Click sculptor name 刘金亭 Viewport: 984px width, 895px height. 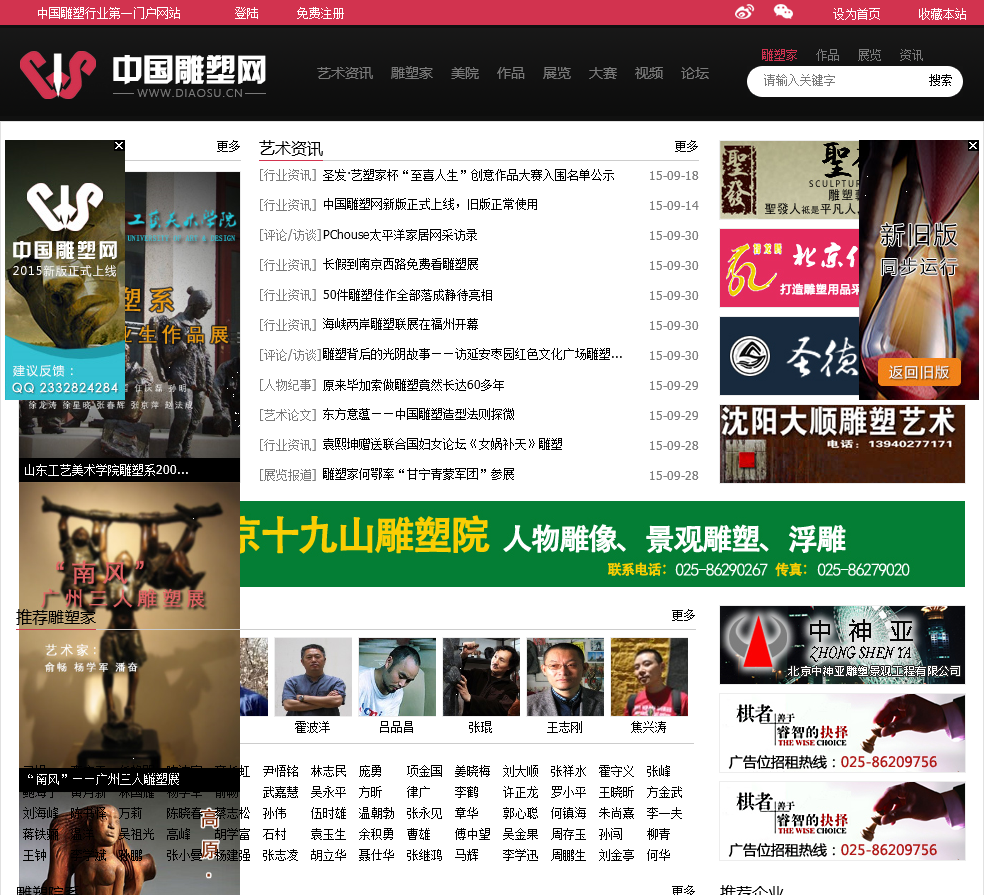click(x=616, y=855)
